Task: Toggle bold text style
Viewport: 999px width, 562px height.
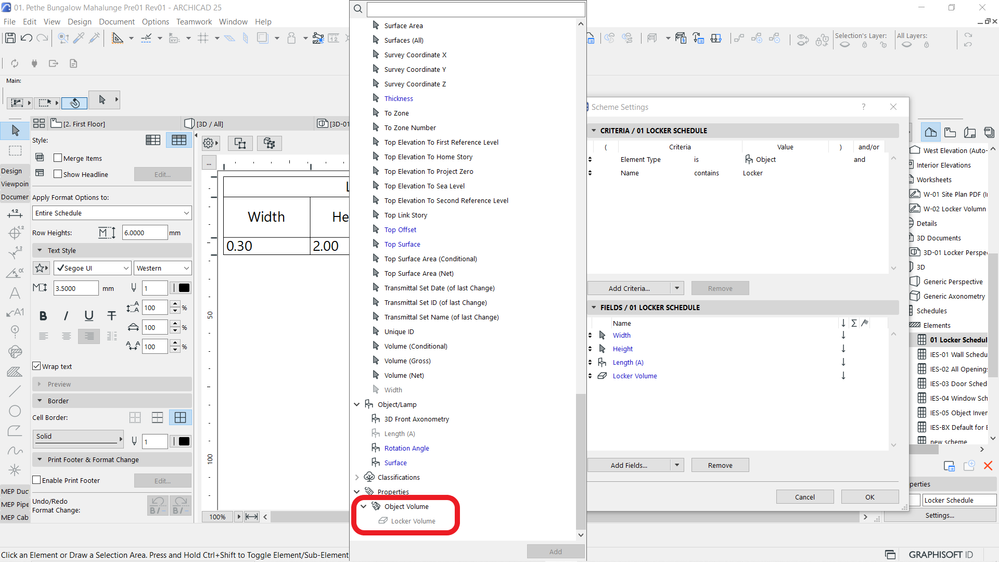Action: pyautogui.click(x=43, y=316)
